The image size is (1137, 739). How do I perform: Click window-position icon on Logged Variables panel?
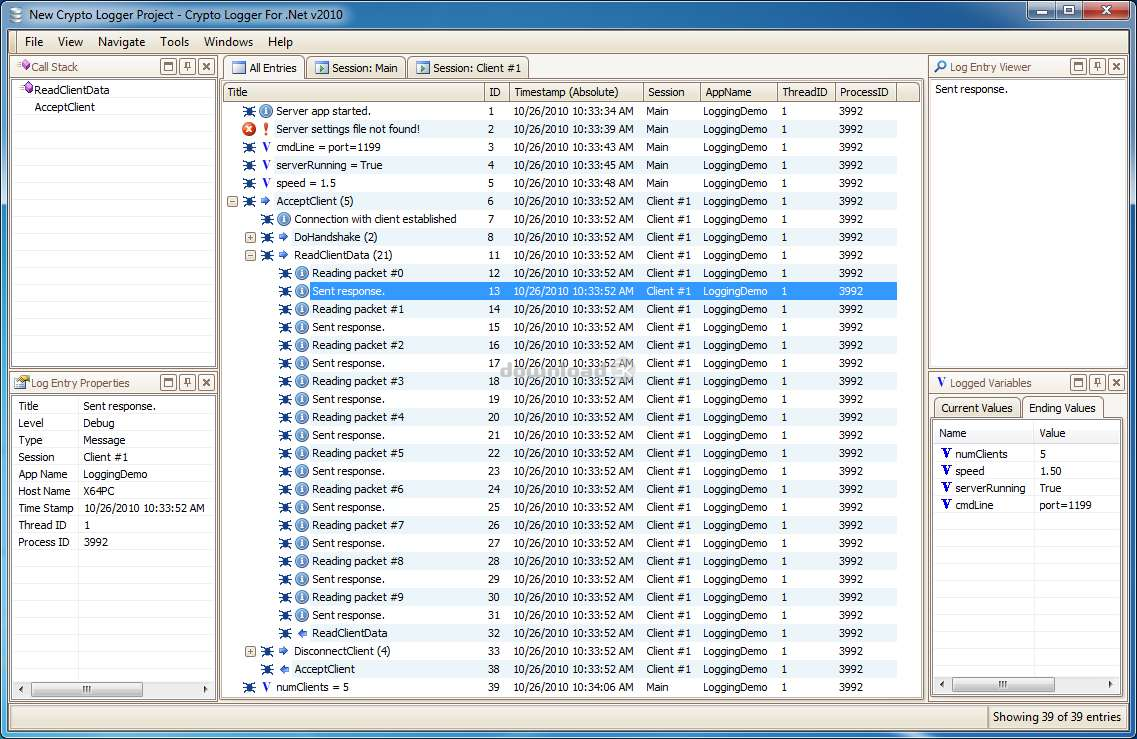click(x=1078, y=383)
